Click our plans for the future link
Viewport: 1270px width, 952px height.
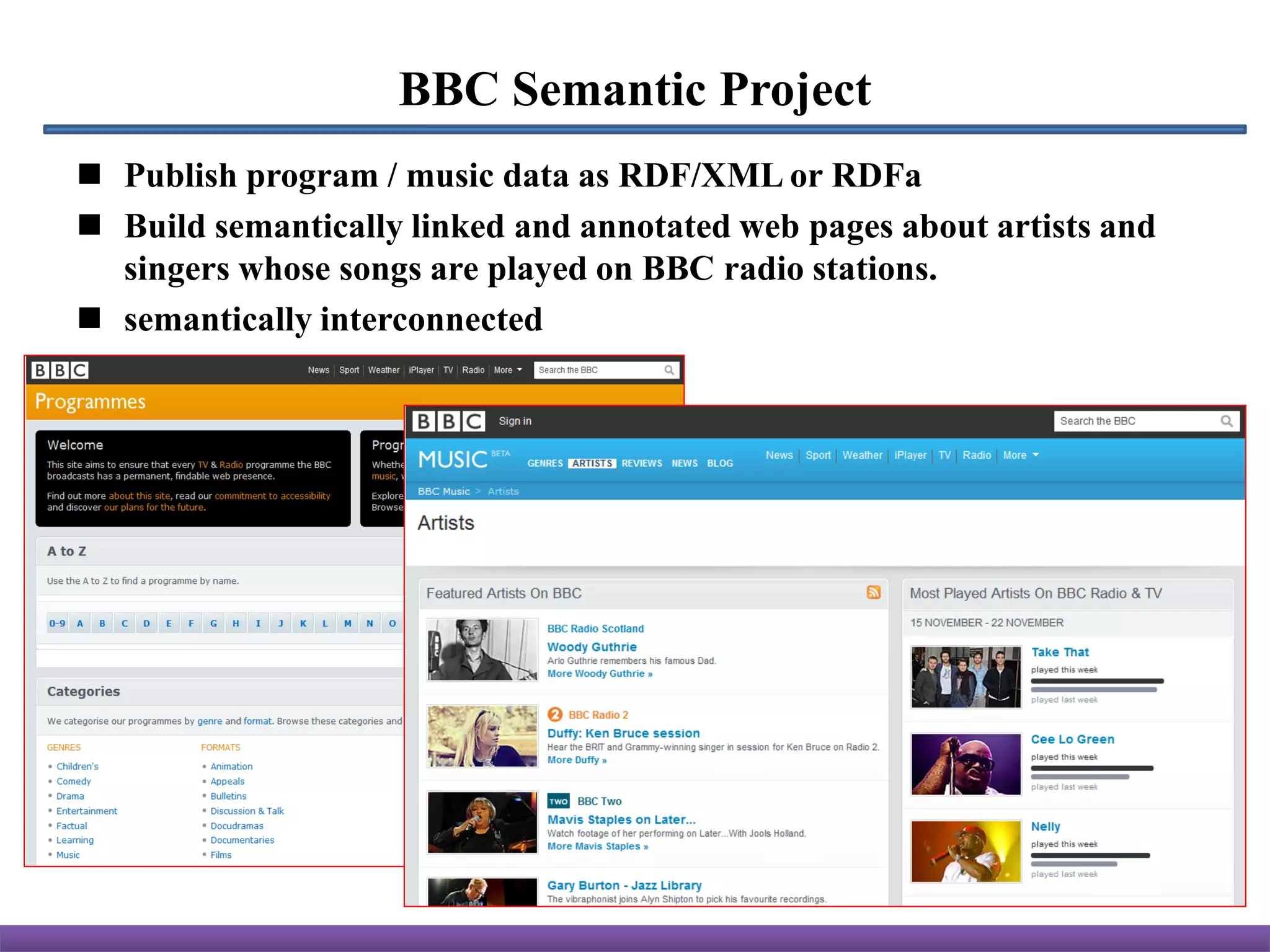[154, 507]
